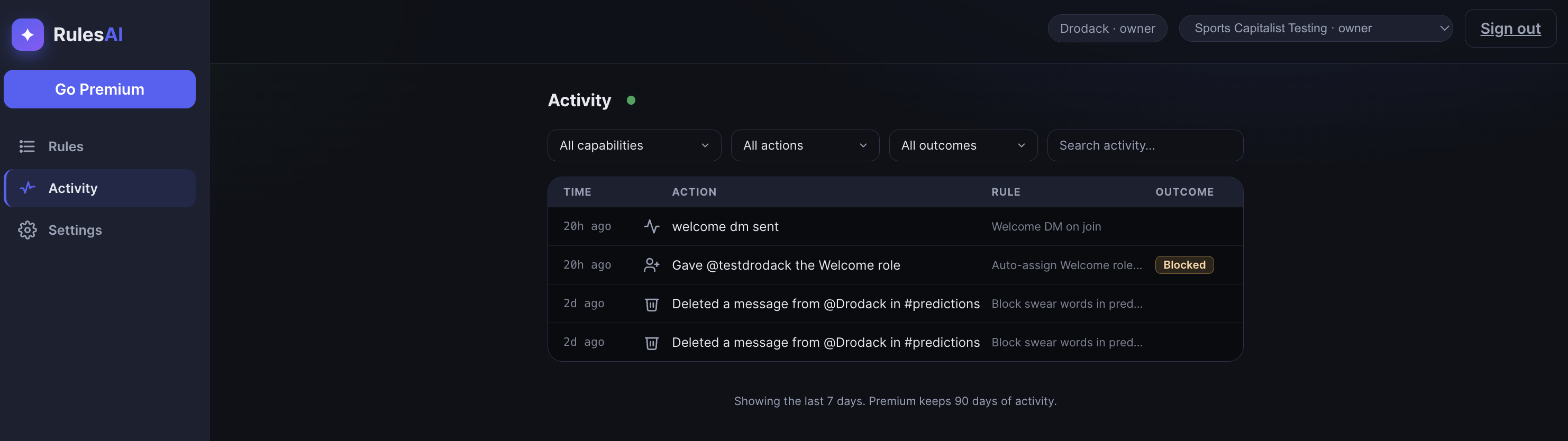Click the TIME column header

[577, 192]
